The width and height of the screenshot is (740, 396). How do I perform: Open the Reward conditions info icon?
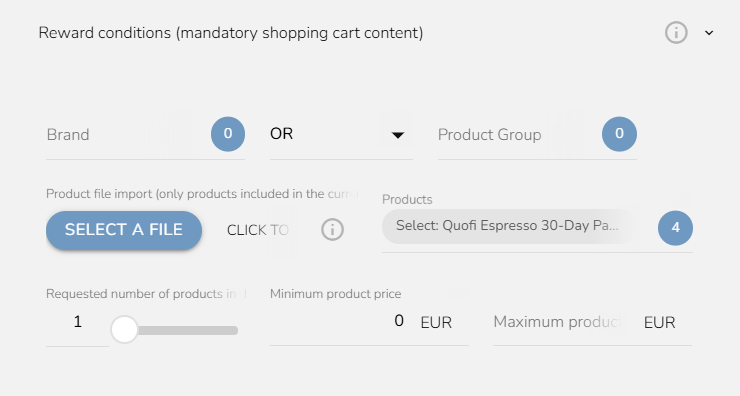[x=676, y=33]
